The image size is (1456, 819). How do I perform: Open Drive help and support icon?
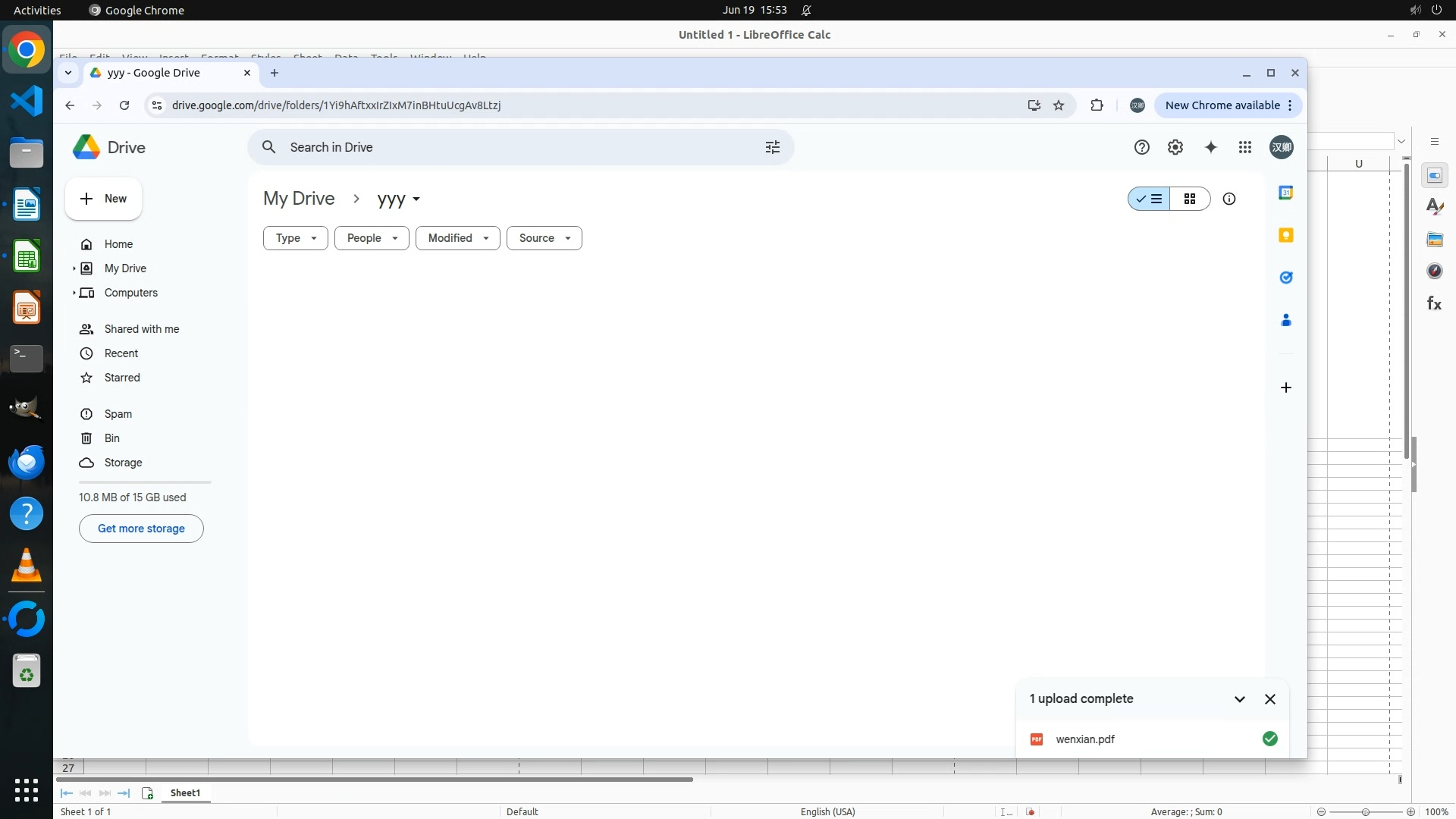(x=1141, y=147)
